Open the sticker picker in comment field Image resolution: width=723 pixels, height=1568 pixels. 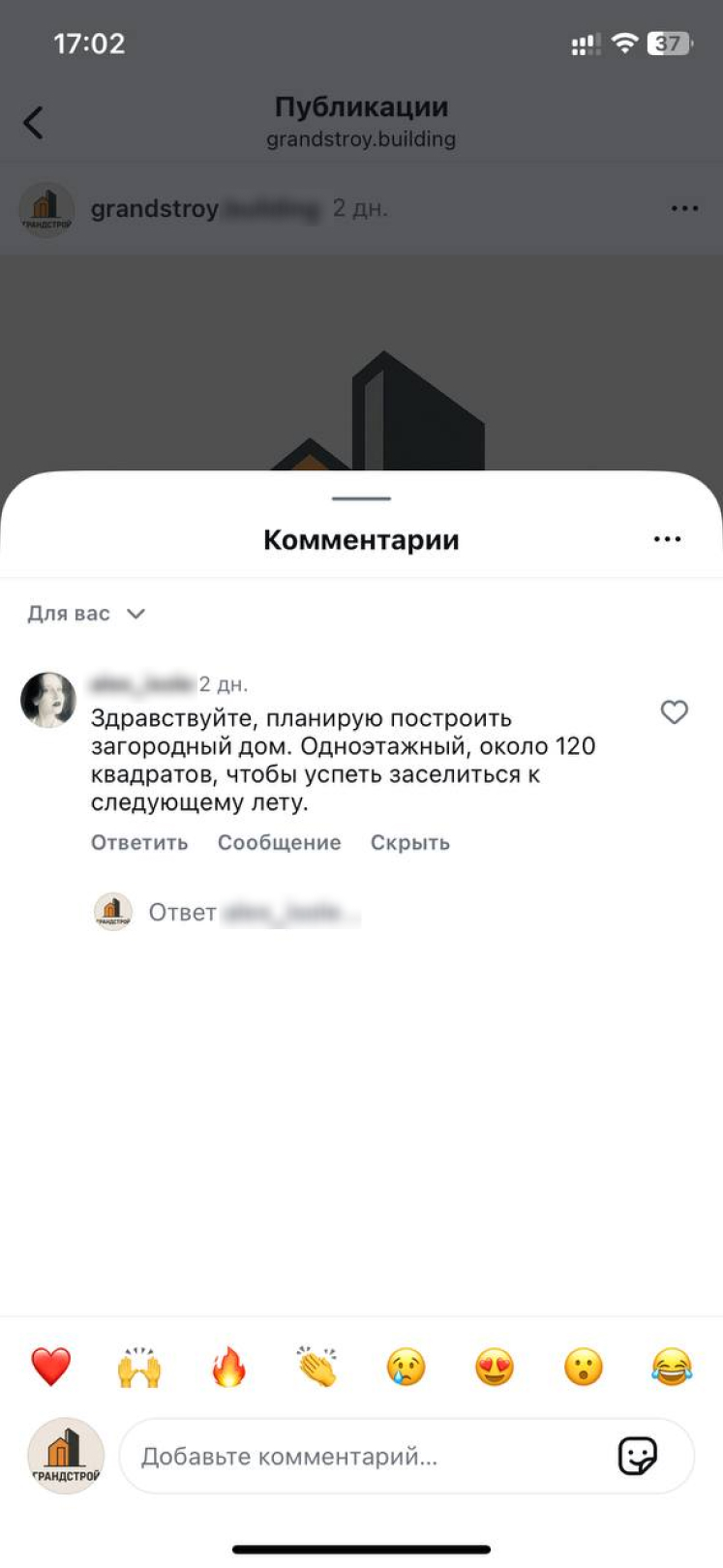pyautogui.click(x=637, y=1456)
